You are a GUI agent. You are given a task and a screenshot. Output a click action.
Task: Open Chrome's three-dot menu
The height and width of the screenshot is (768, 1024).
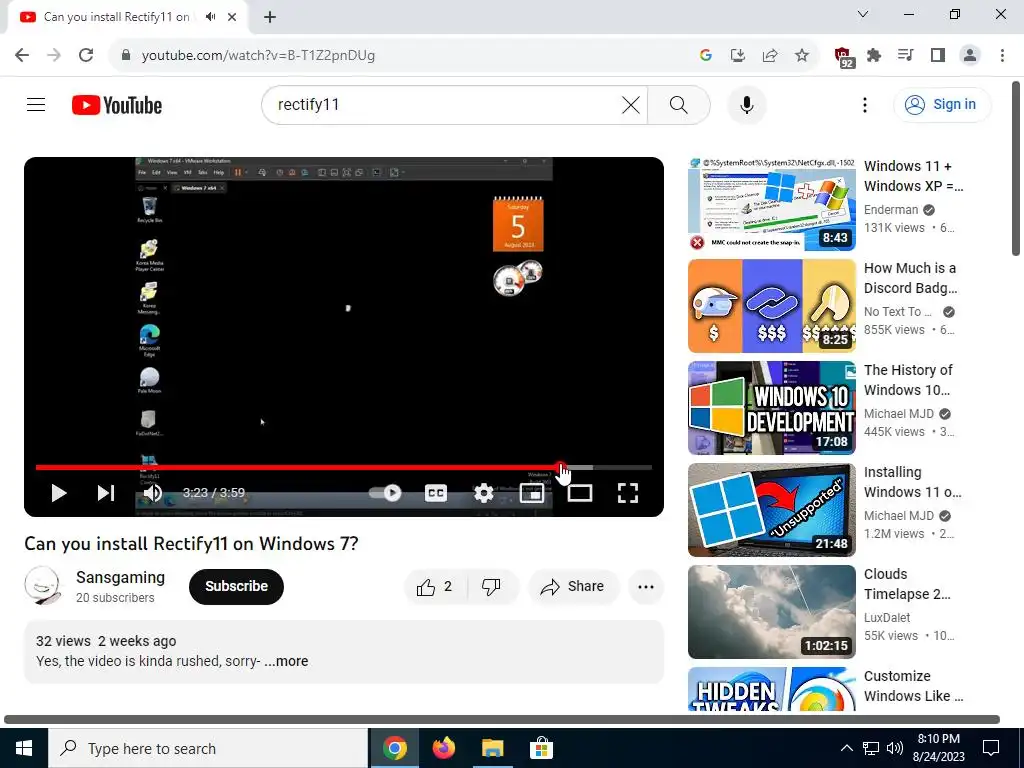click(x=1002, y=55)
